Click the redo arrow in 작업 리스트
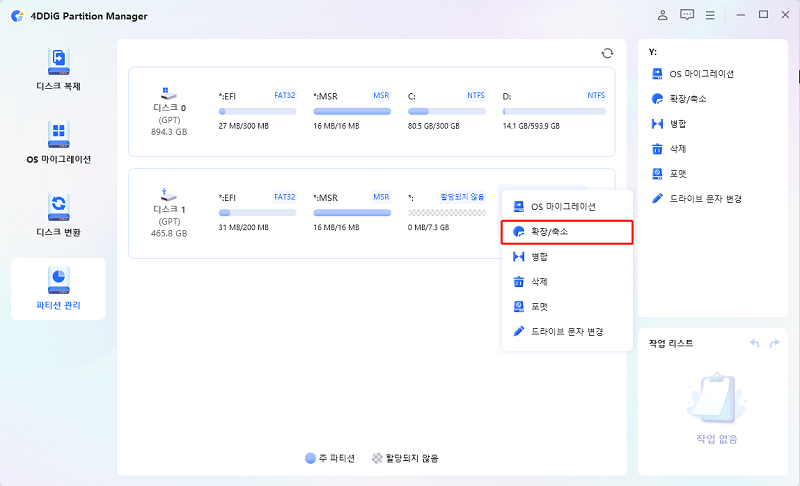The width and height of the screenshot is (800, 486). click(774, 343)
